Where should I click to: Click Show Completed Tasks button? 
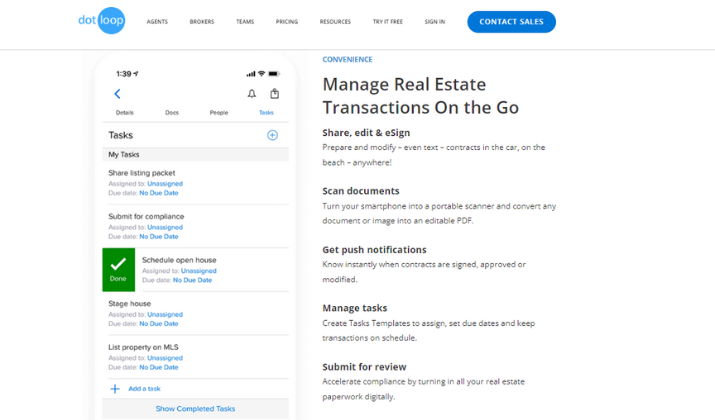click(196, 409)
